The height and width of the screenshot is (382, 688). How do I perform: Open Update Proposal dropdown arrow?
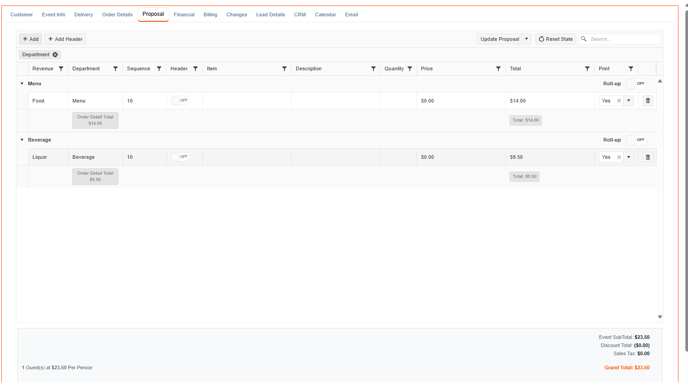pyautogui.click(x=527, y=39)
